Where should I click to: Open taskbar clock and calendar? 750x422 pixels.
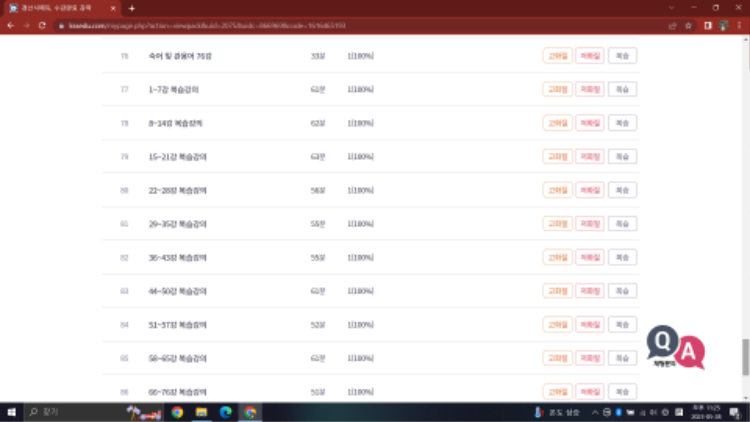point(706,412)
